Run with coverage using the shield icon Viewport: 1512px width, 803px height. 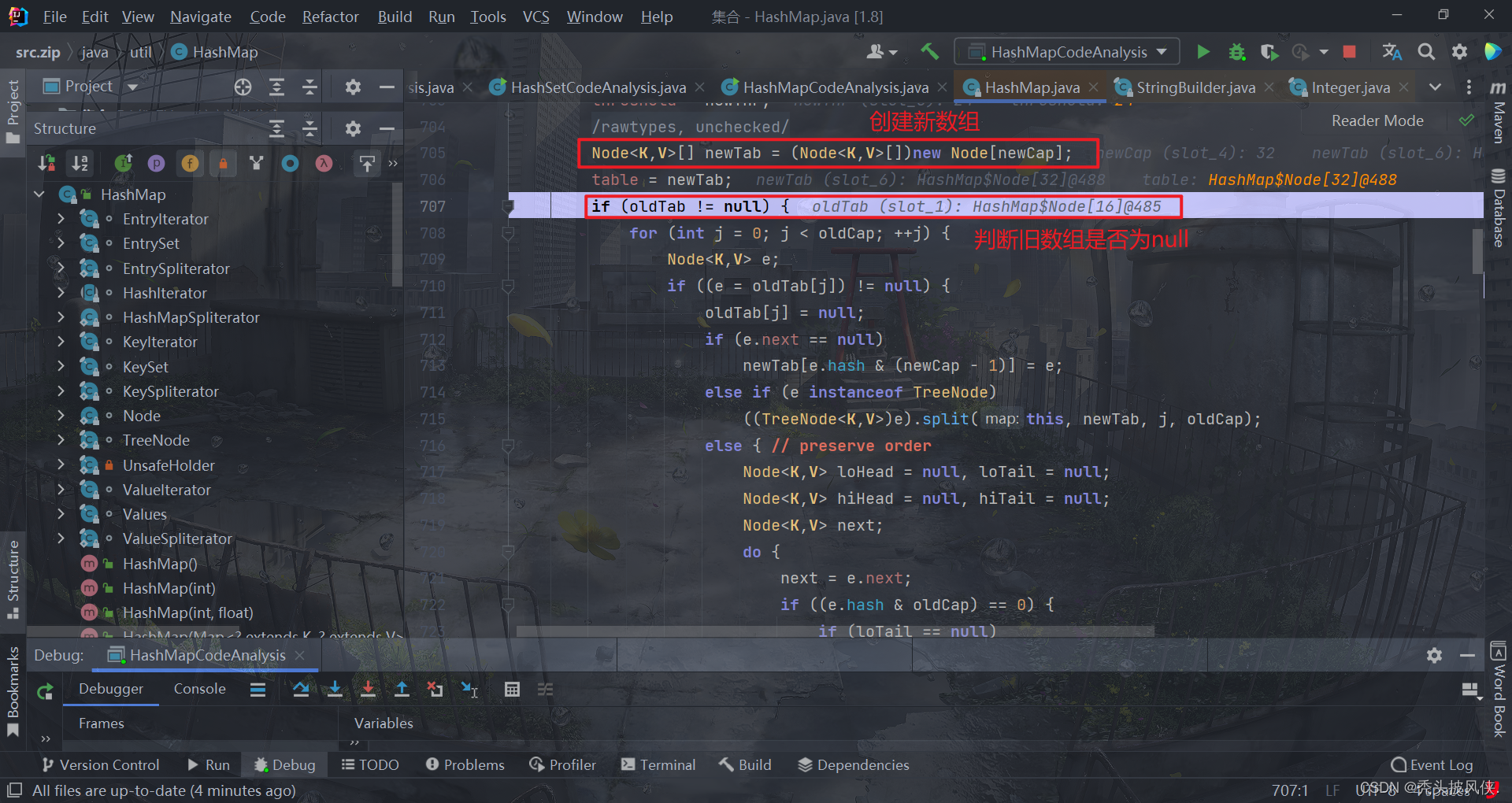point(1269,52)
